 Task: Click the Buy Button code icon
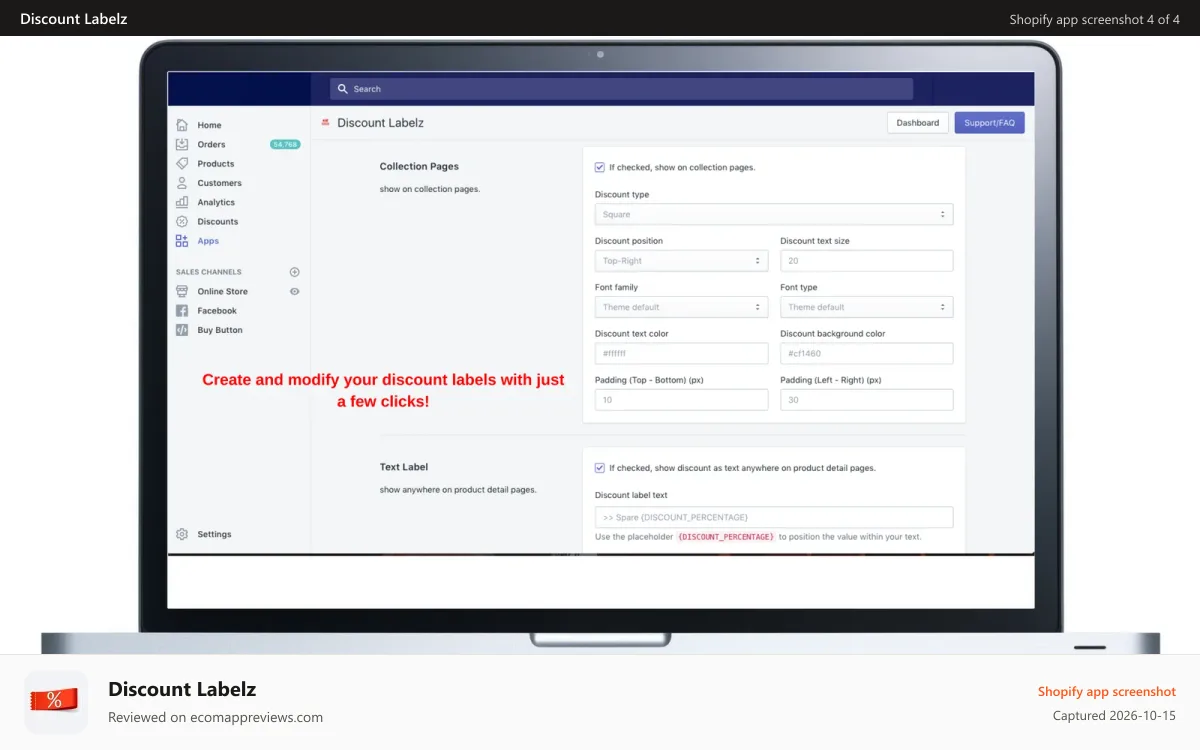point(182,330)
